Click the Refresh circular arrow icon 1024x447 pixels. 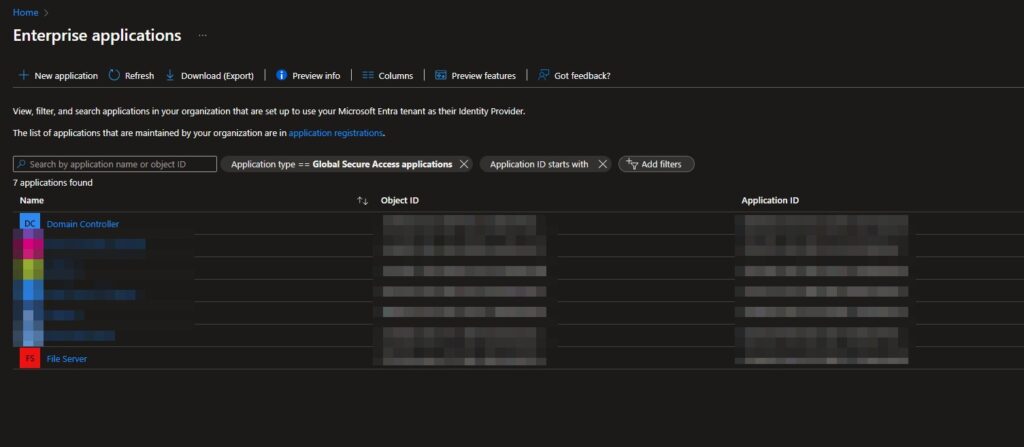pyautogui.click(x=114, y=75)
